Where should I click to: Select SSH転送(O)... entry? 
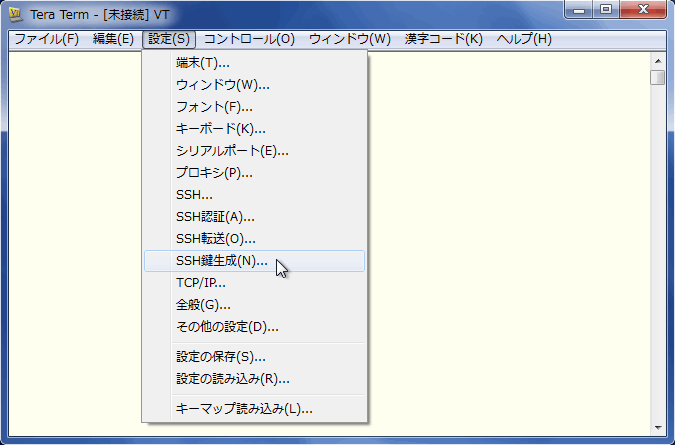click(x=254, y=238)
